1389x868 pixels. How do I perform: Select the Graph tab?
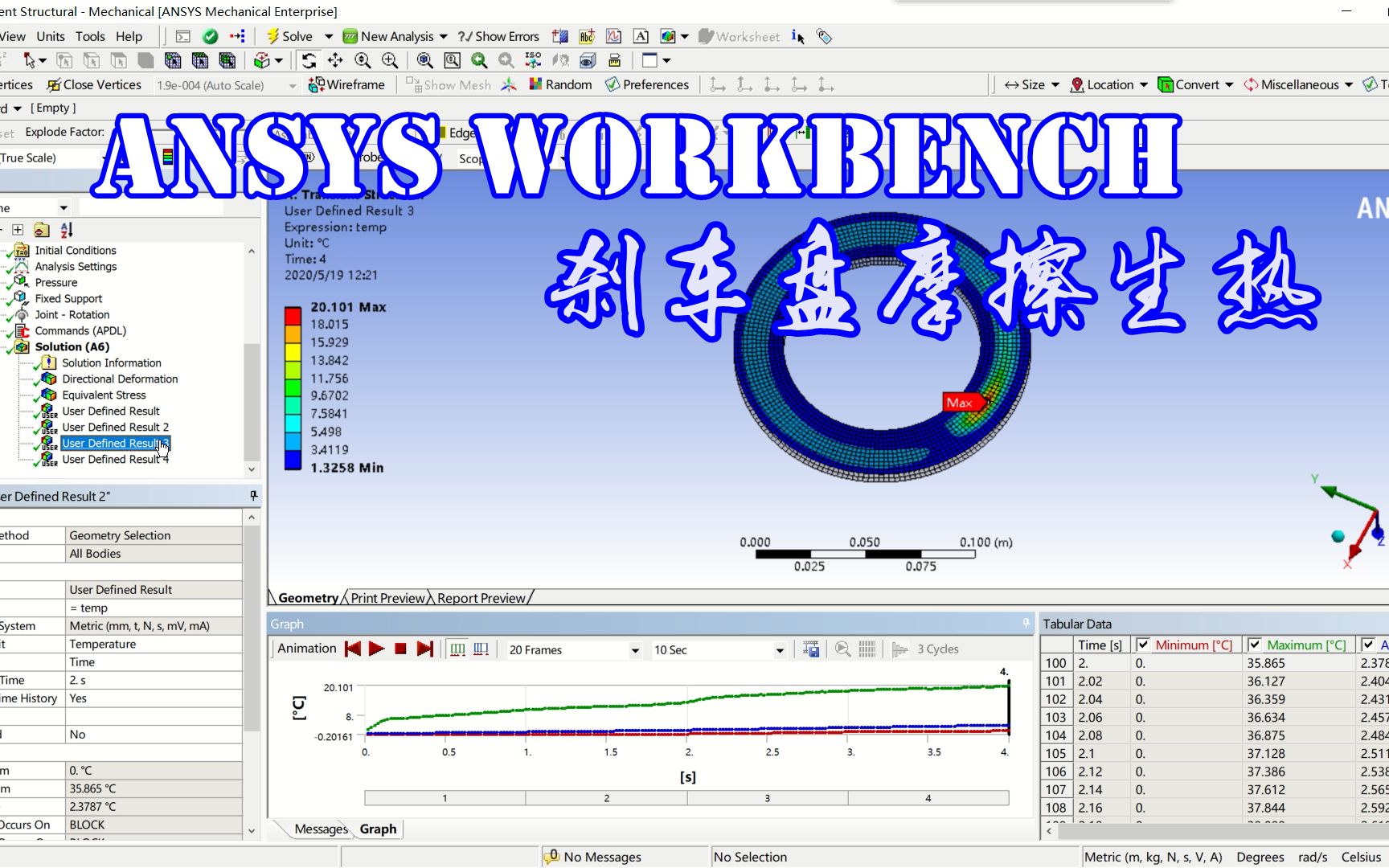click(x=378, y=829)
